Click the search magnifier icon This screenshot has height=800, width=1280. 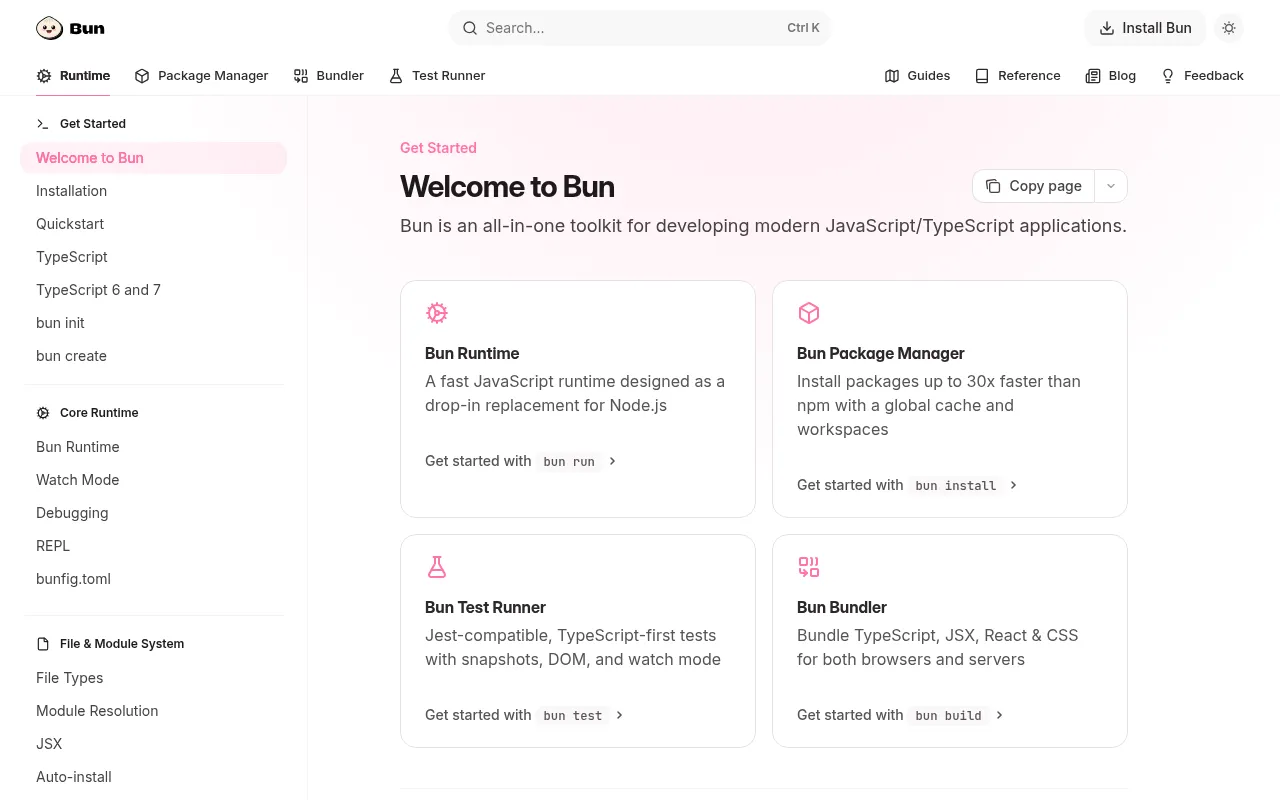(469, 28)
